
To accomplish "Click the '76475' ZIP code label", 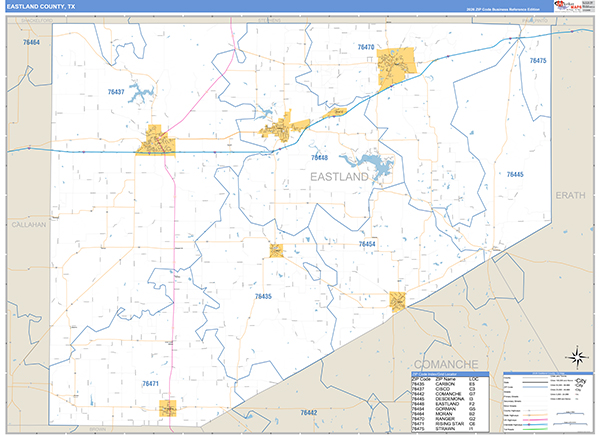I will (538, 60).
